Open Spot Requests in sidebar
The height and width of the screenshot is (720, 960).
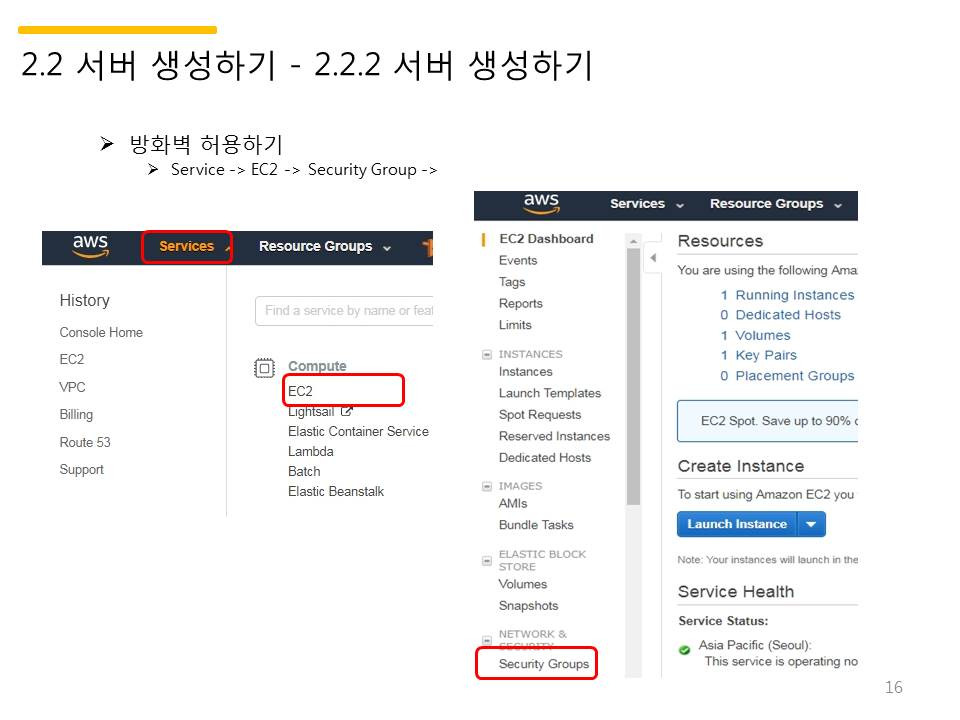tap(540, 414)
